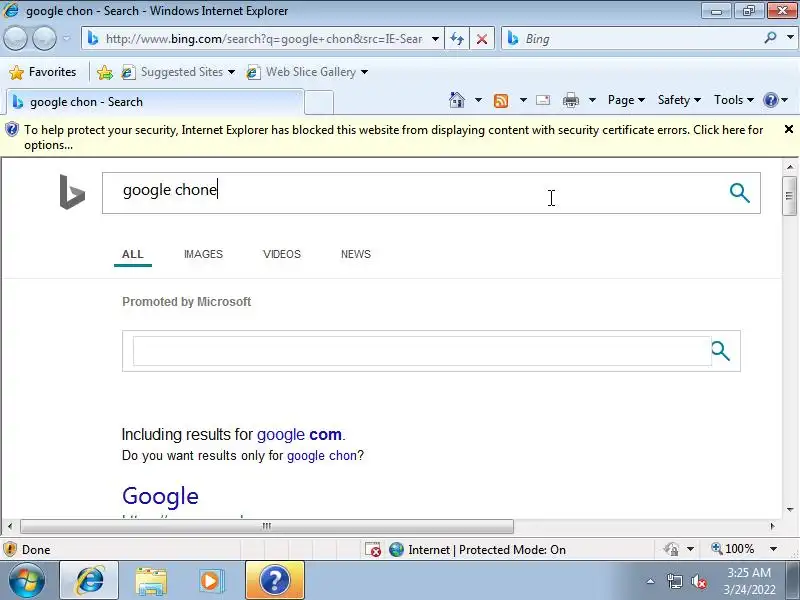Click the Bing toolbar search box
Viewport: 800px width, 600px height.
[633, 39]
